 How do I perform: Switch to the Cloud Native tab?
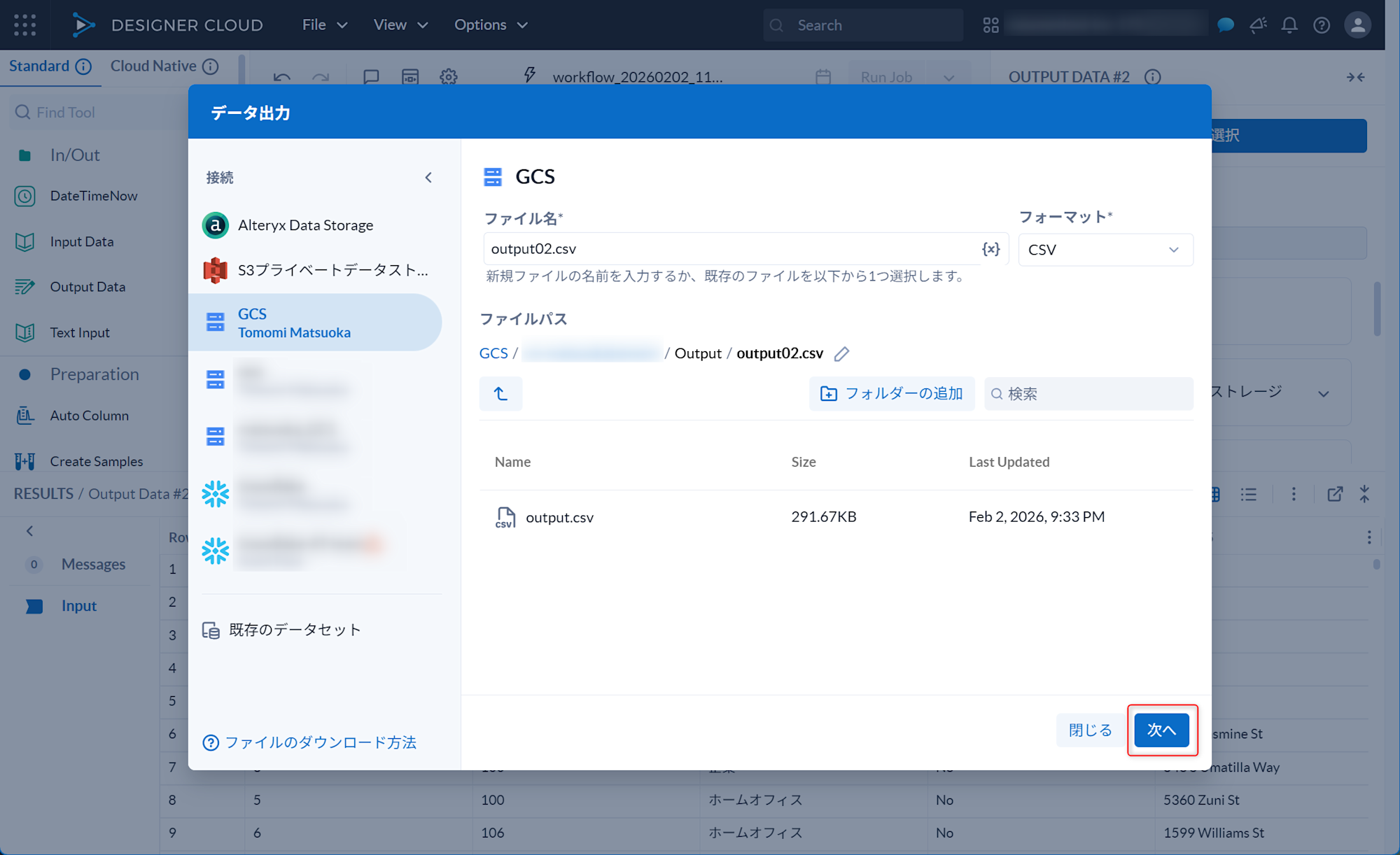point(154,66)
